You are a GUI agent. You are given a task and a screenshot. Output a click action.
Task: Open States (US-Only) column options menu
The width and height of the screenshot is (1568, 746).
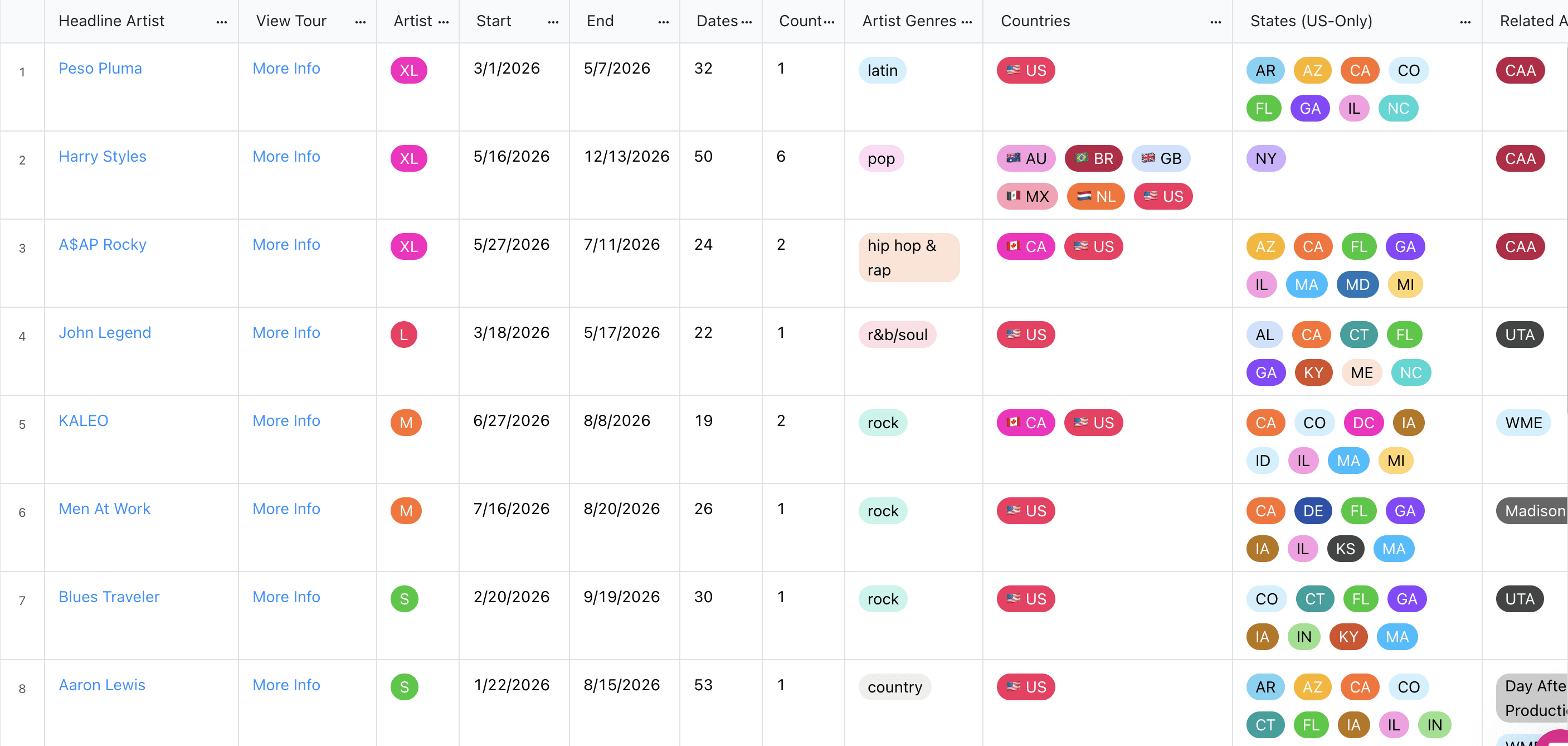click(x=1465, y=22)
